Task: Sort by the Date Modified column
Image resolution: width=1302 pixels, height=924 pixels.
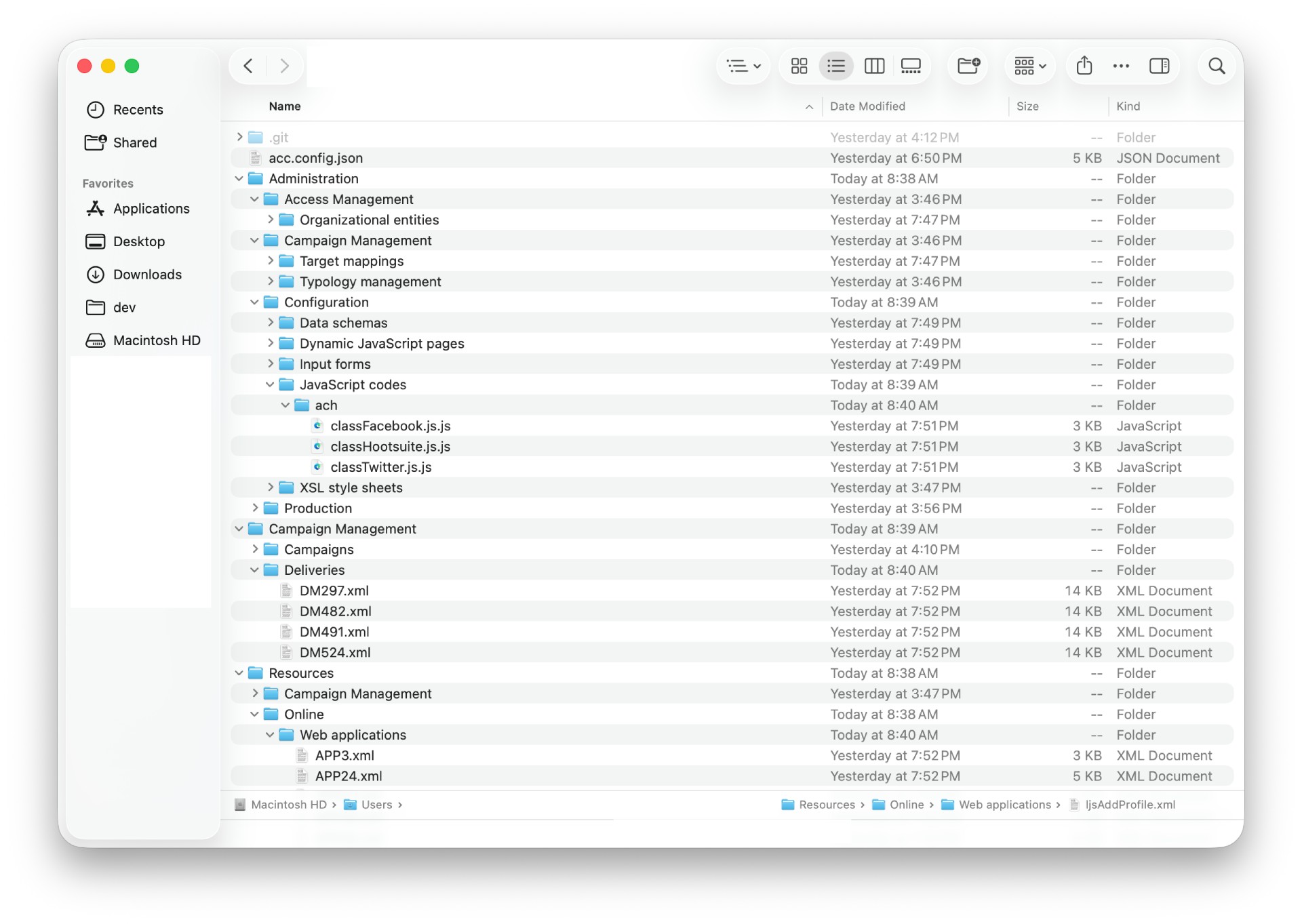Action: pyautogui.click(x=867, y=106)
